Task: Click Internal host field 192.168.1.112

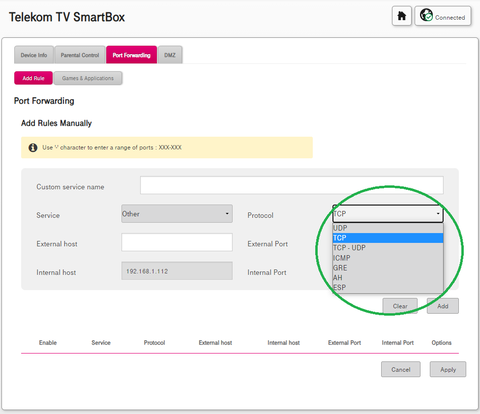Action: click(x=177, y=271)
